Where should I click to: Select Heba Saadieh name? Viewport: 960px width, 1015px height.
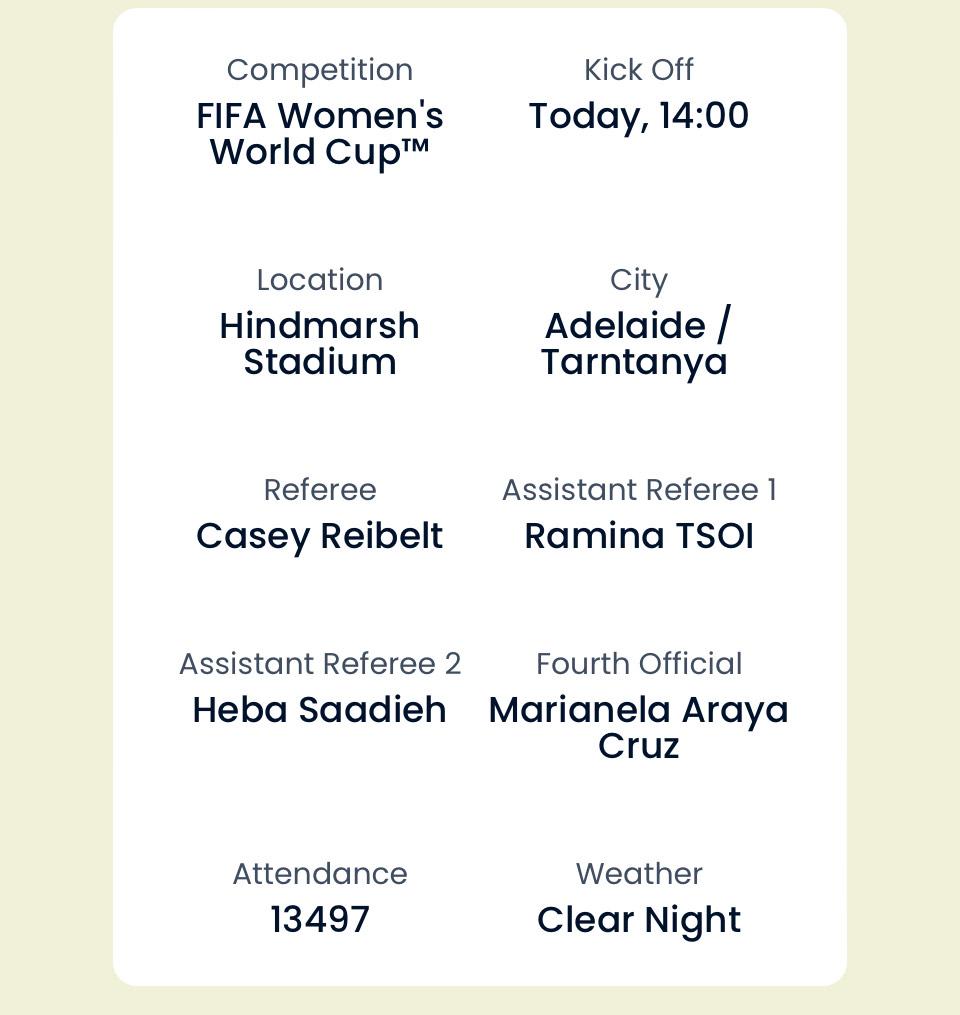[320, 710]
